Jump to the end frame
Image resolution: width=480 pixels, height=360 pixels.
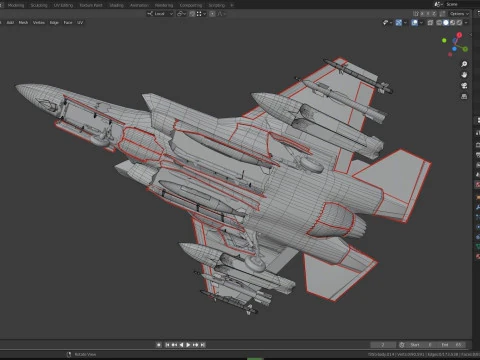click(x=203, y=345)
